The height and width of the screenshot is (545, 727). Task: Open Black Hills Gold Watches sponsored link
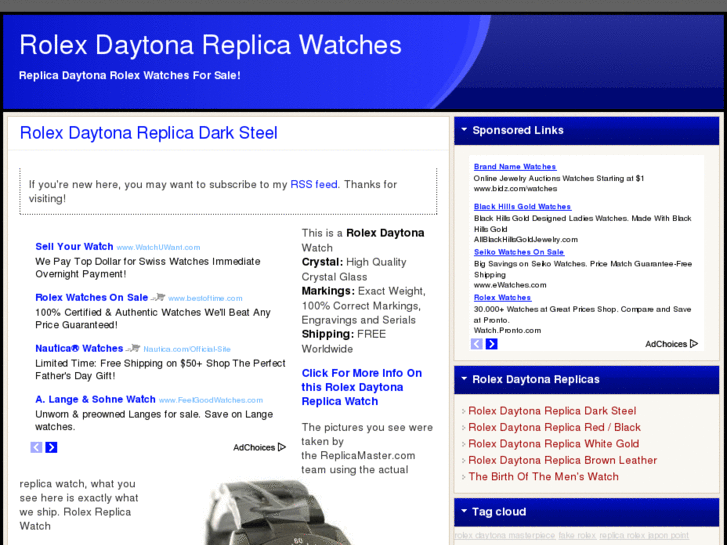point(523,206)
